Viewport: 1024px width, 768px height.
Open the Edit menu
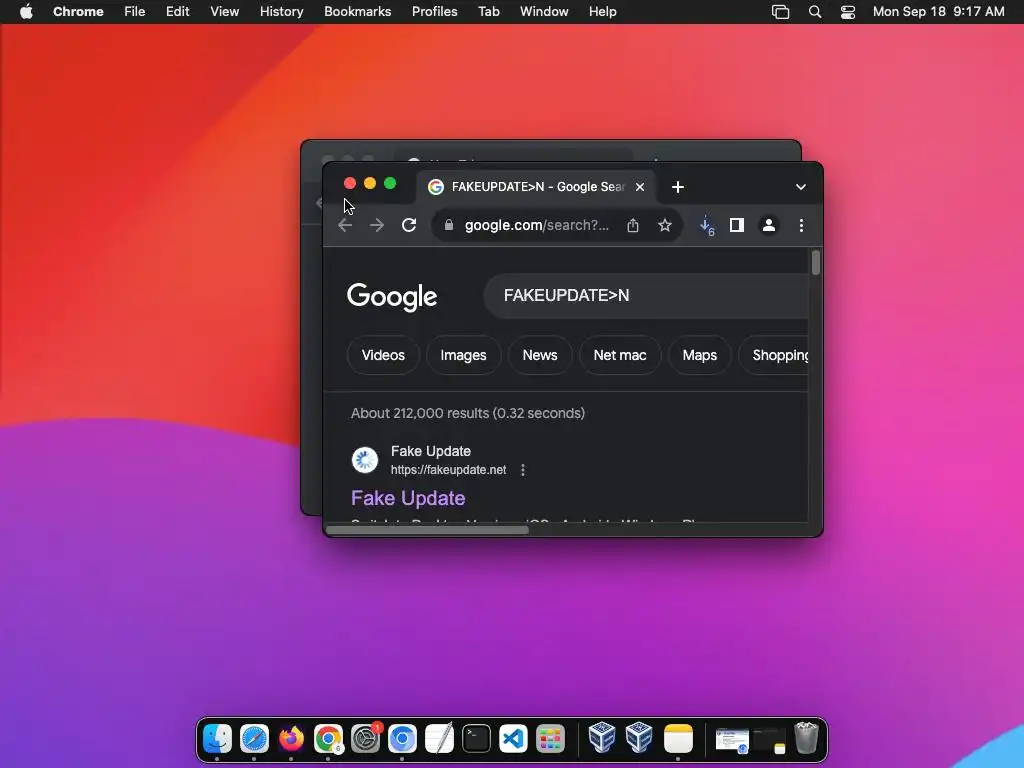pos(177,12)
